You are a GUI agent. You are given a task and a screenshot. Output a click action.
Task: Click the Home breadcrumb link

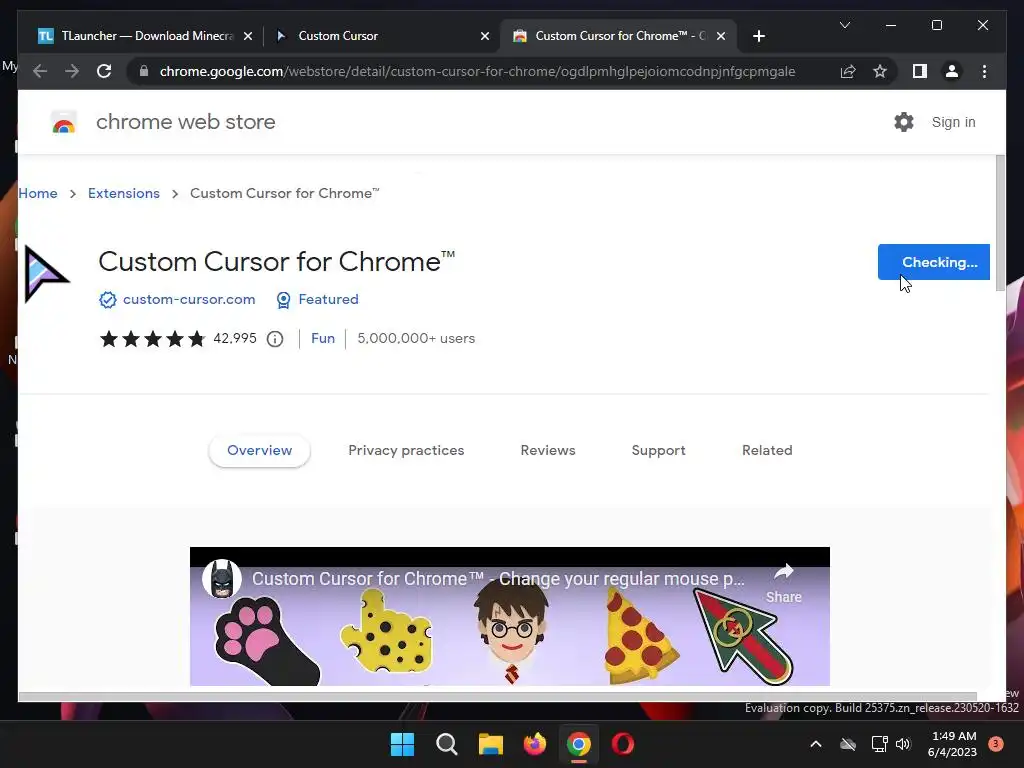click(x=38, y=193)
